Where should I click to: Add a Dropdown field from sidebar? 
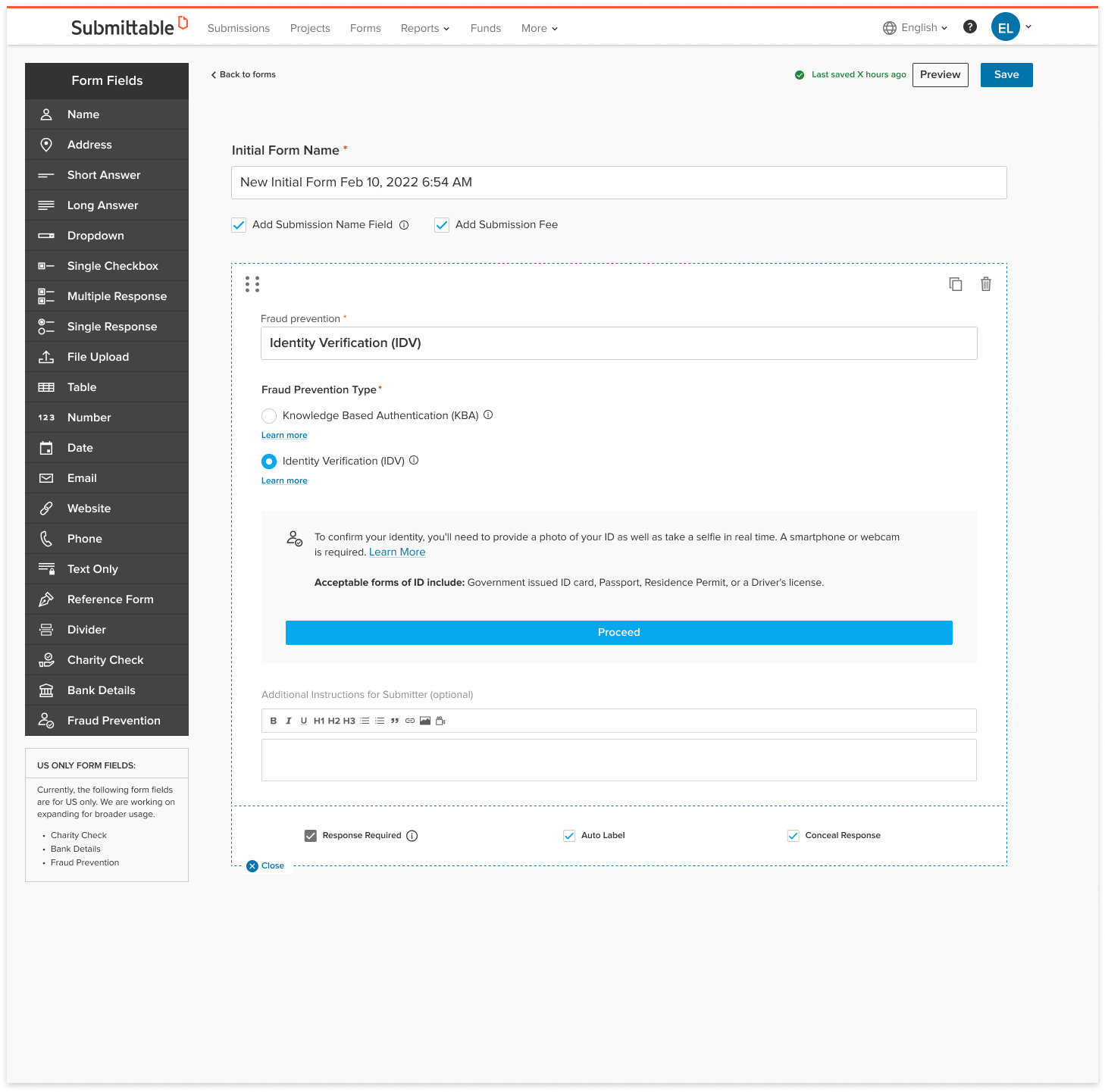[107, 236]
